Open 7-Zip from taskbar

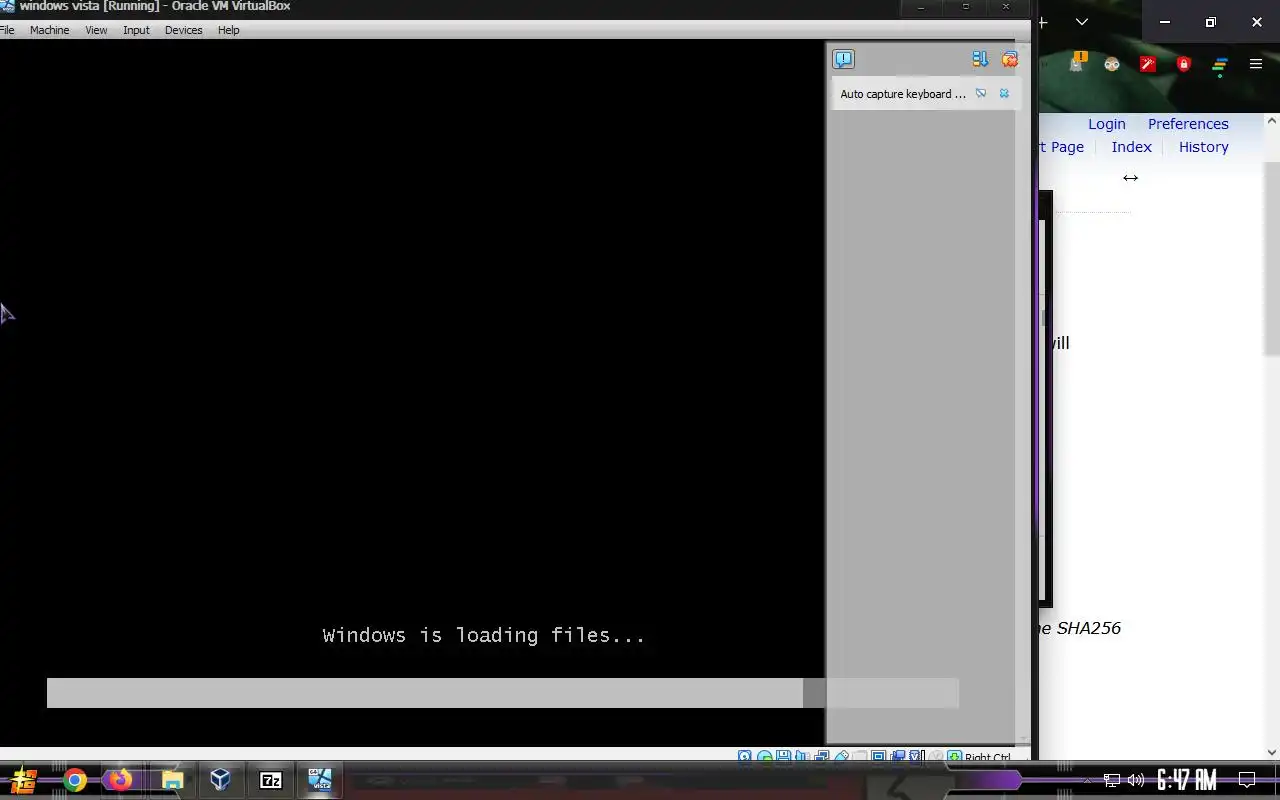[x=271, y=780]
